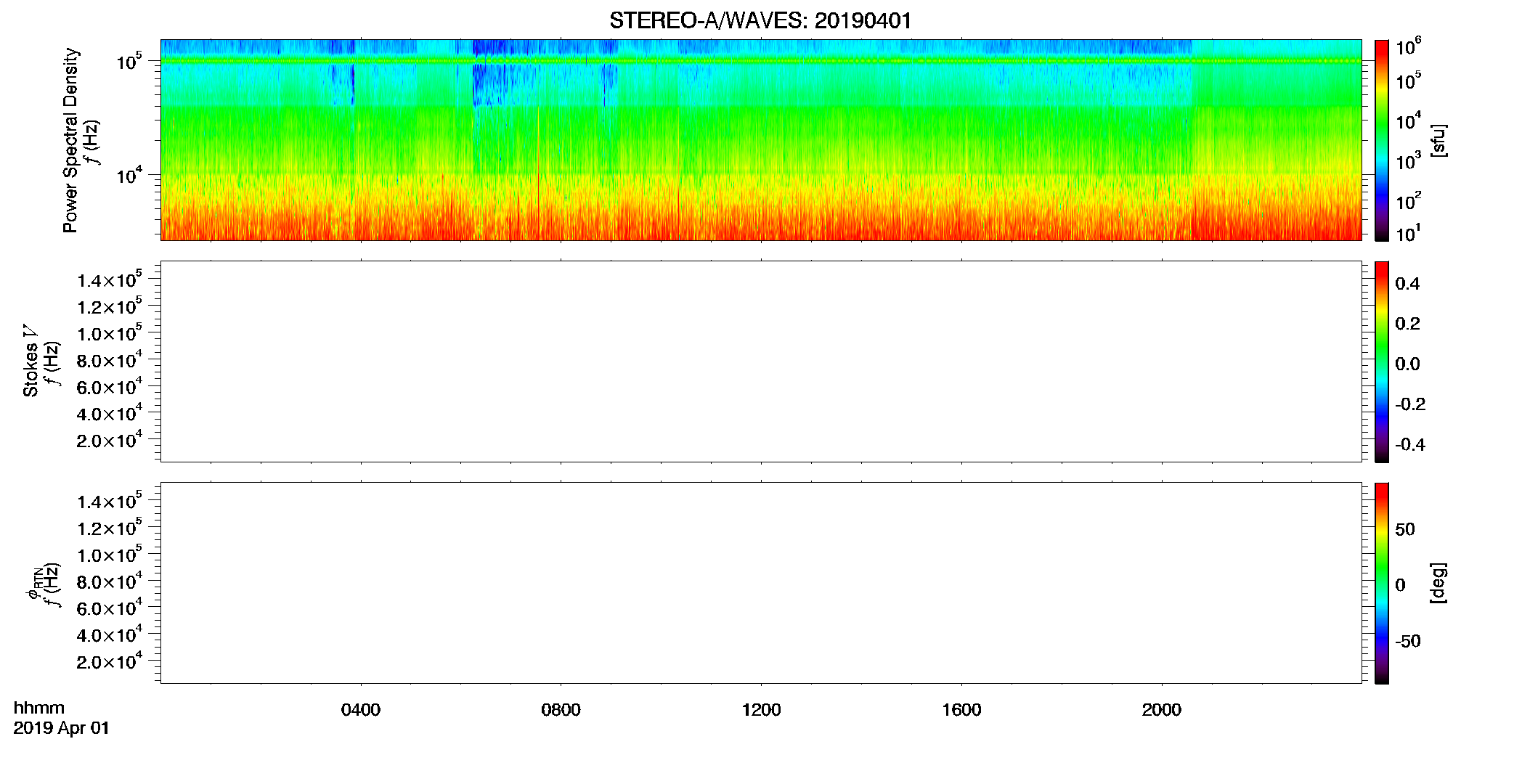Click the 2019 Apr 01 date label

[61, 727]
